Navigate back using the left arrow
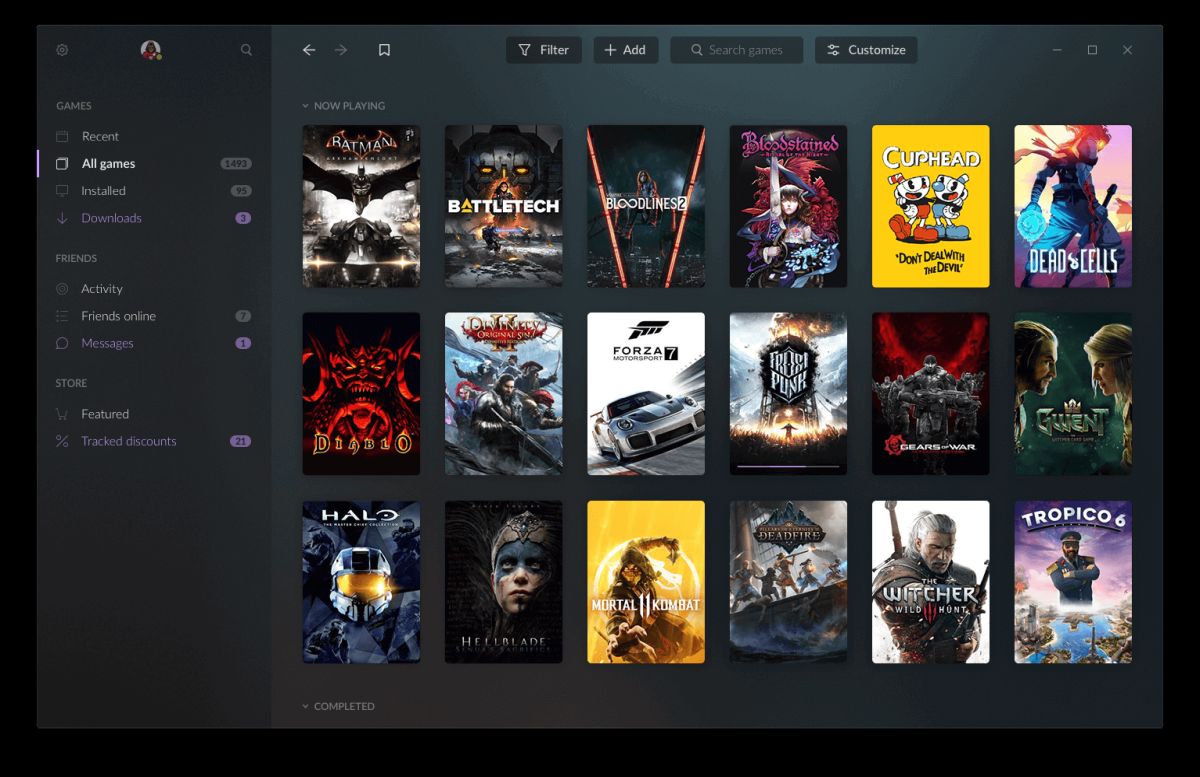The height and width of the screenshot is (777, 1200). (308, 49)
